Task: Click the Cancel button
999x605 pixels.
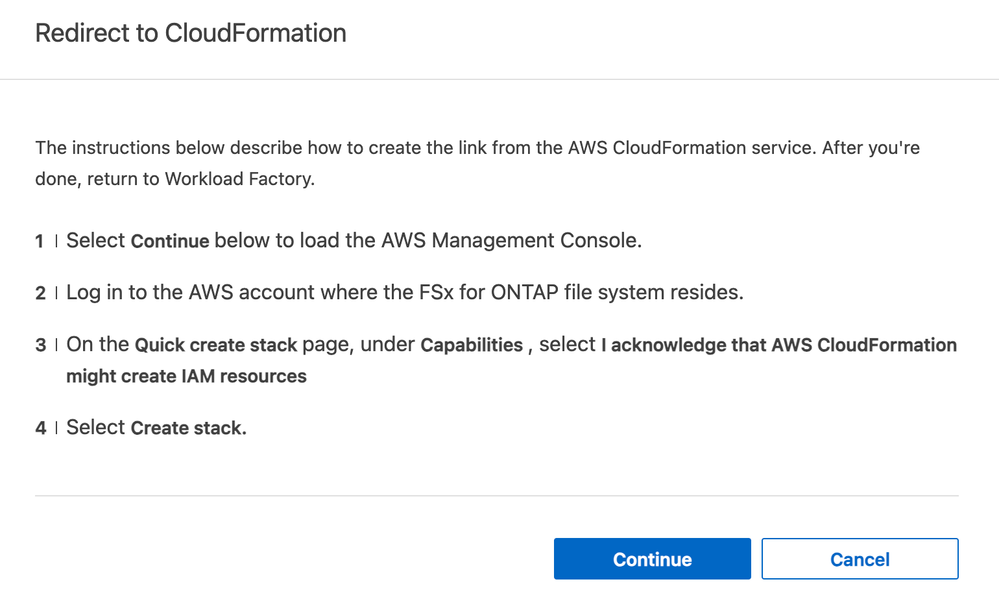Action: tap(859, 559)
